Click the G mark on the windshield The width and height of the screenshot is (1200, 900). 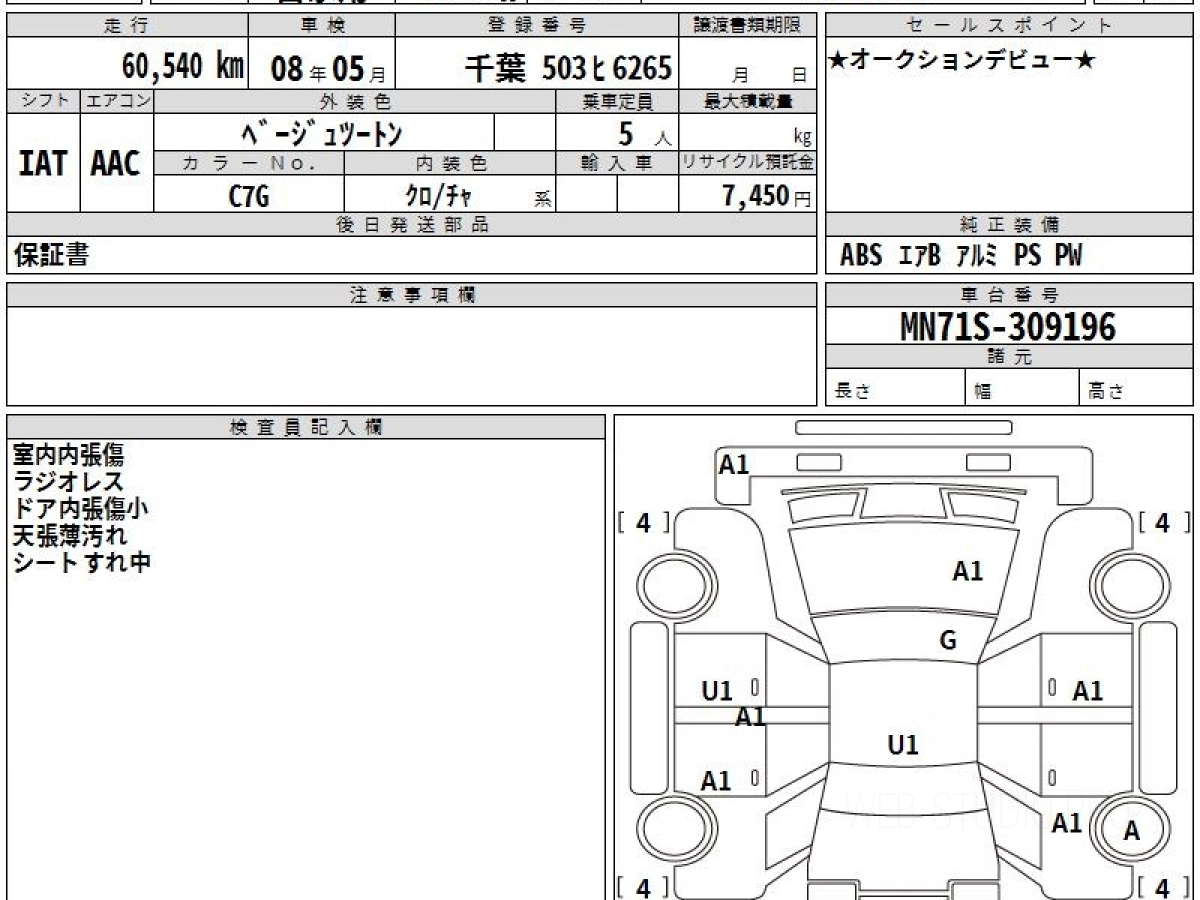coord(948,641)
